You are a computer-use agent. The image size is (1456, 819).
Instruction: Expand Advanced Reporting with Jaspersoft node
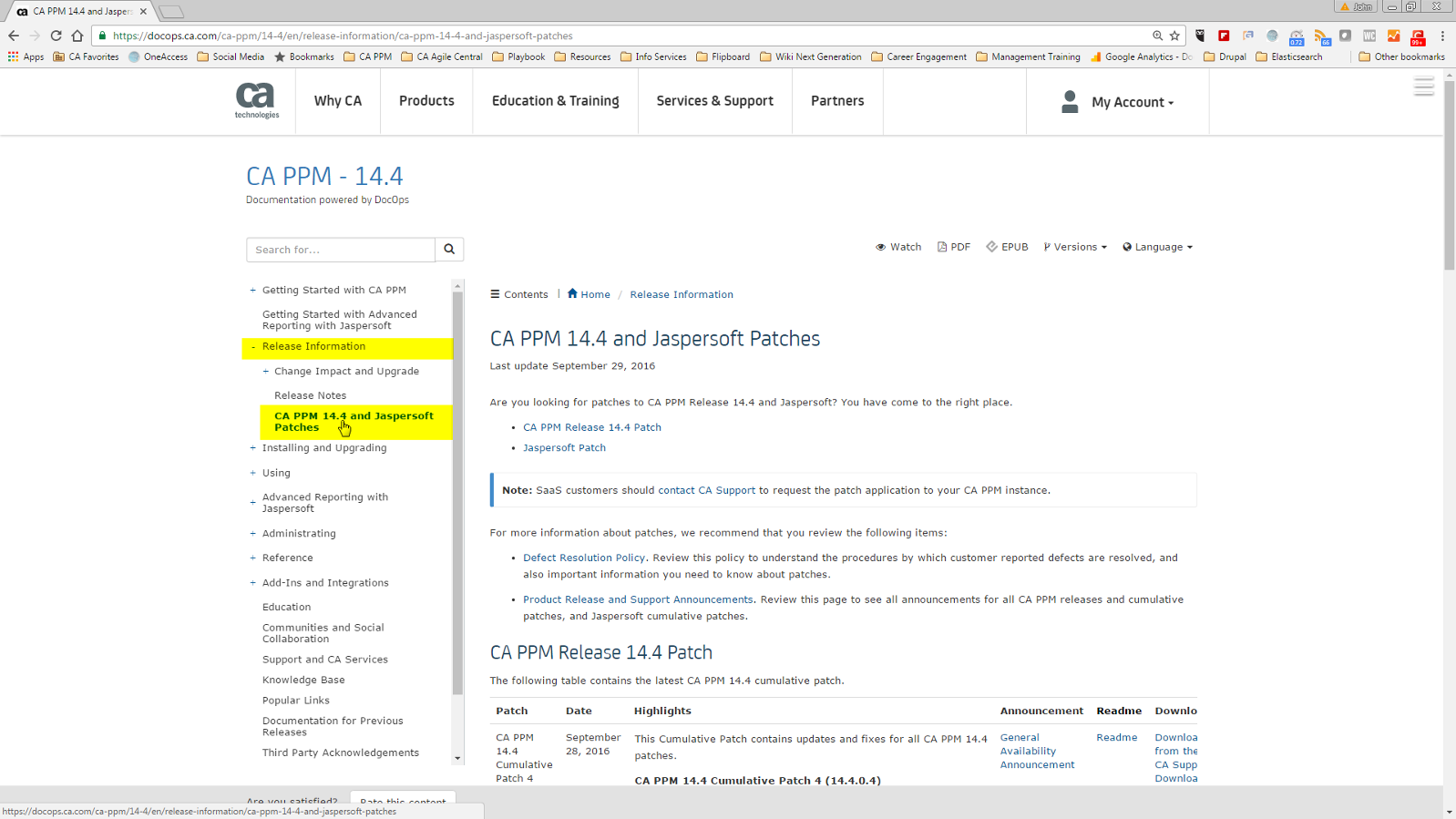(253, 502)
